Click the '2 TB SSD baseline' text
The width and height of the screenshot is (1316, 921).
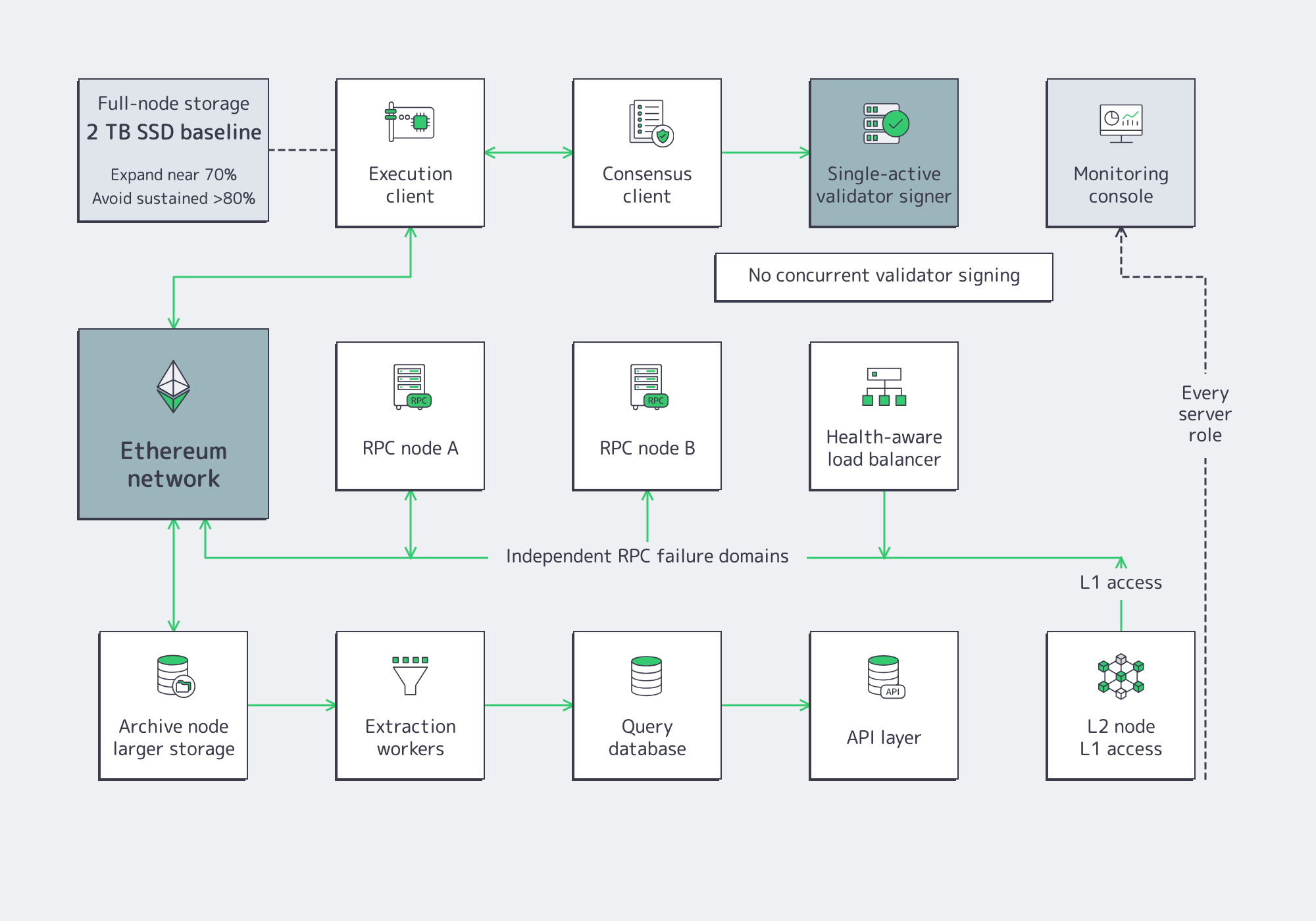click(174, 132)
